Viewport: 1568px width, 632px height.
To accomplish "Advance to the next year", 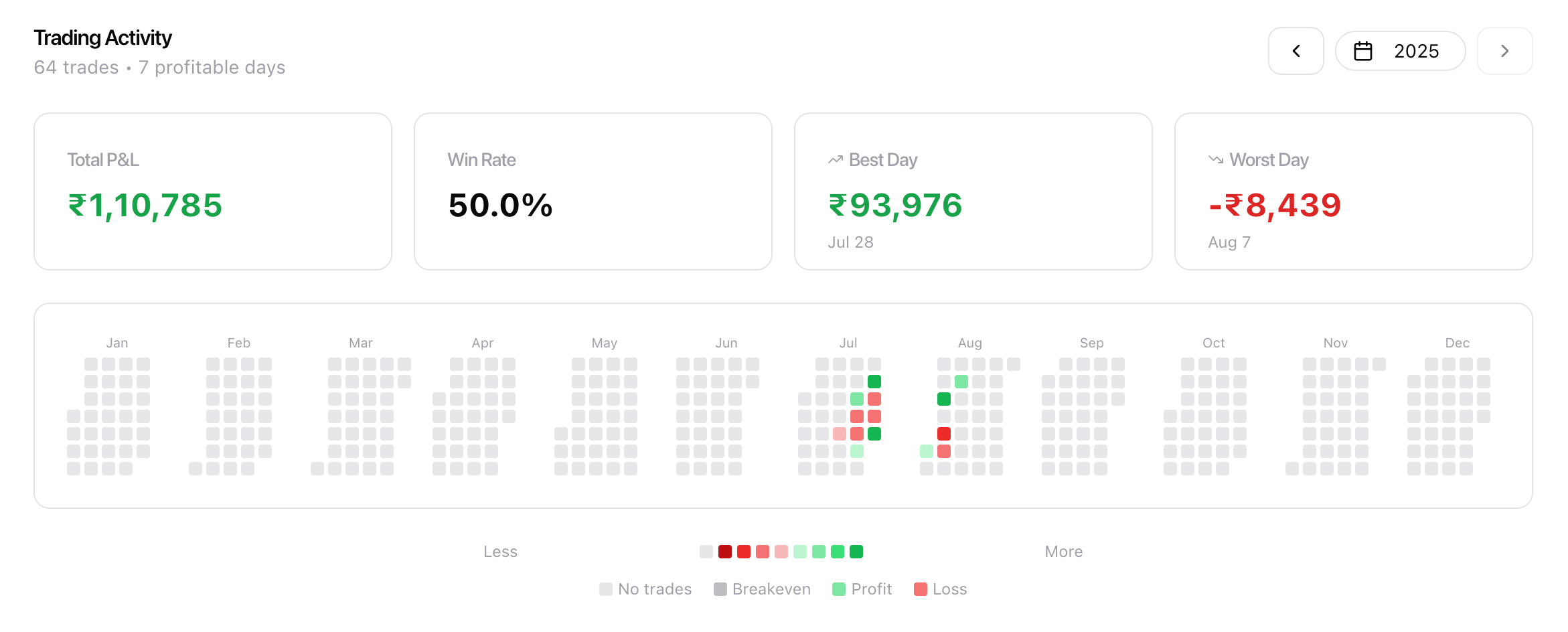I will tap(1504, 51).
